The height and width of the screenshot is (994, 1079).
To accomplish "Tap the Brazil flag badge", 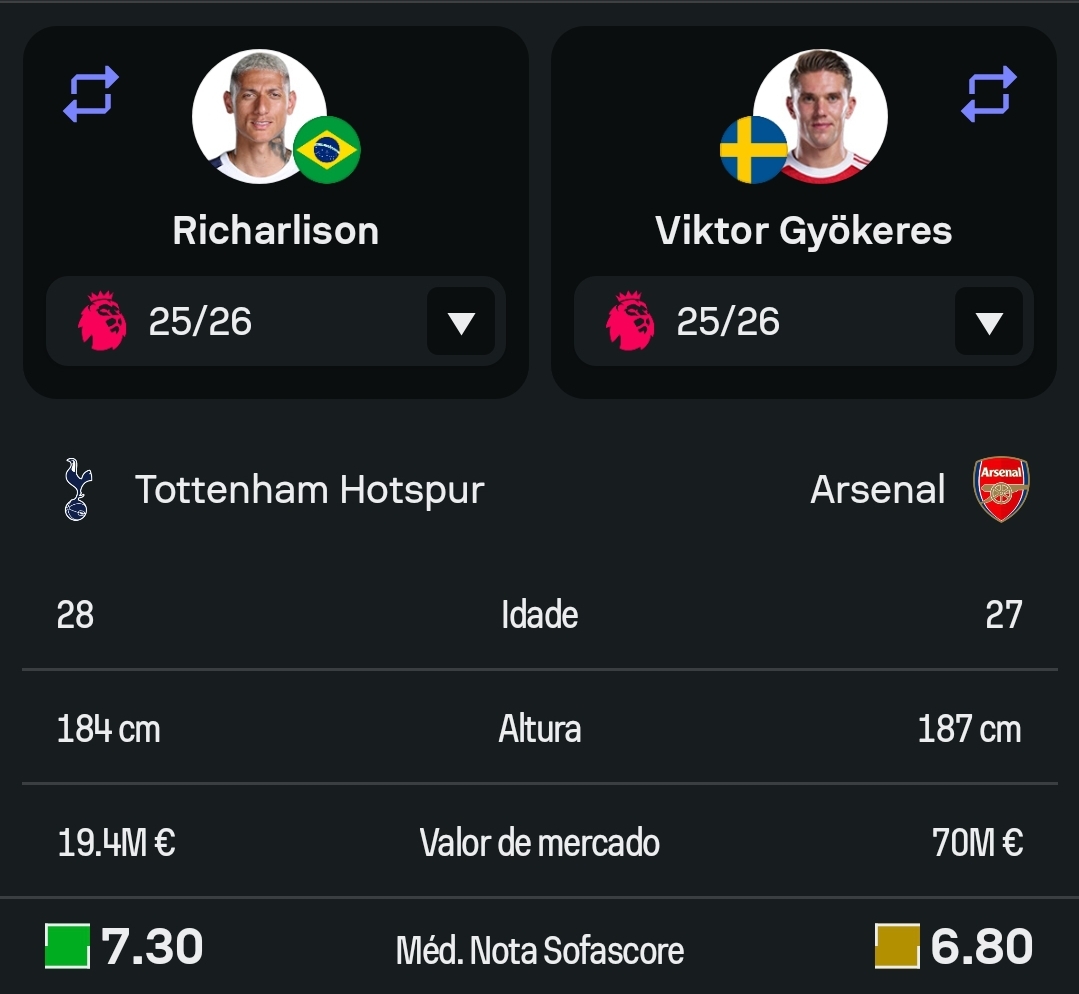I will (327, 149).
